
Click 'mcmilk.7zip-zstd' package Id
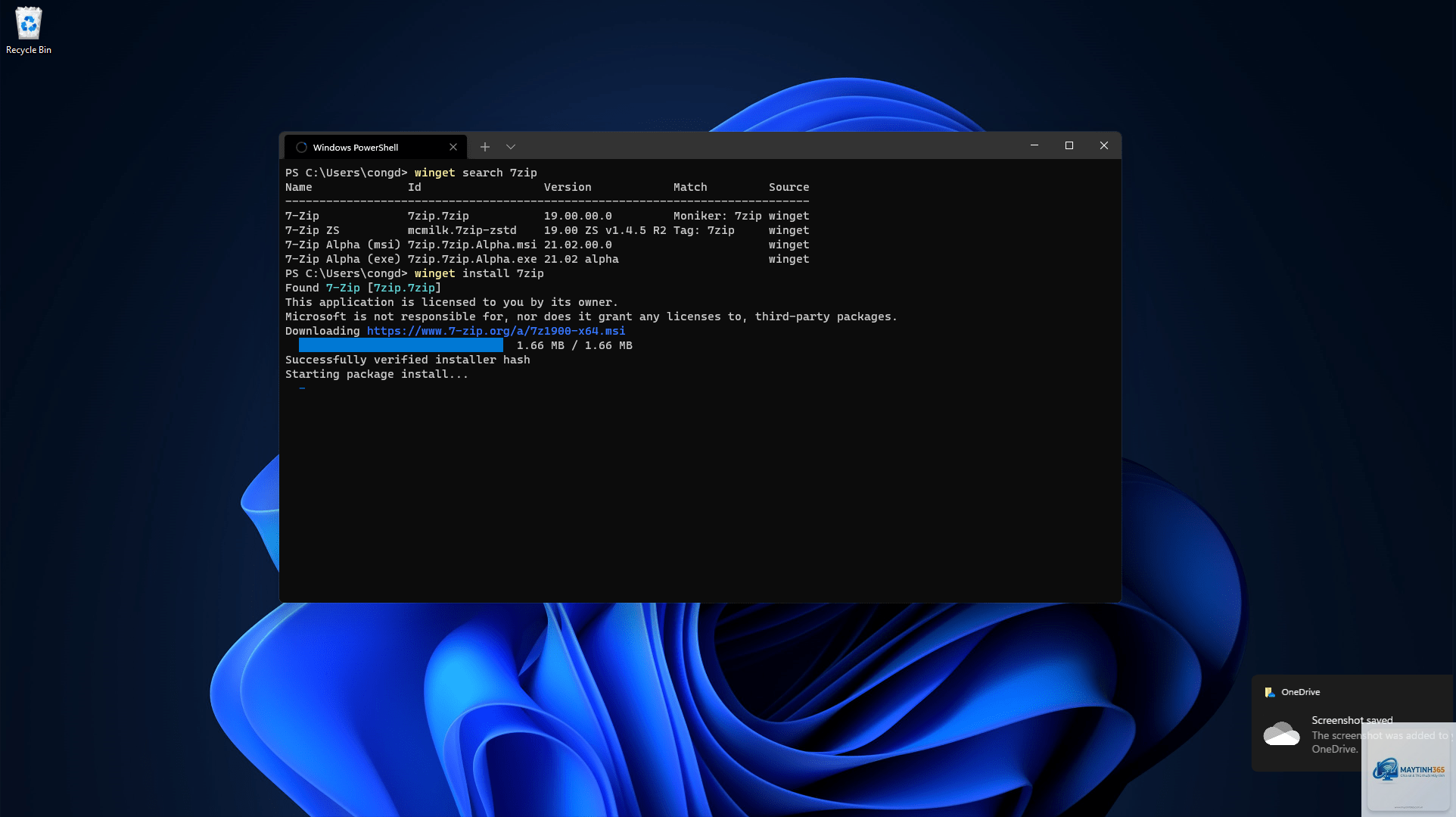tap(462, 230)
